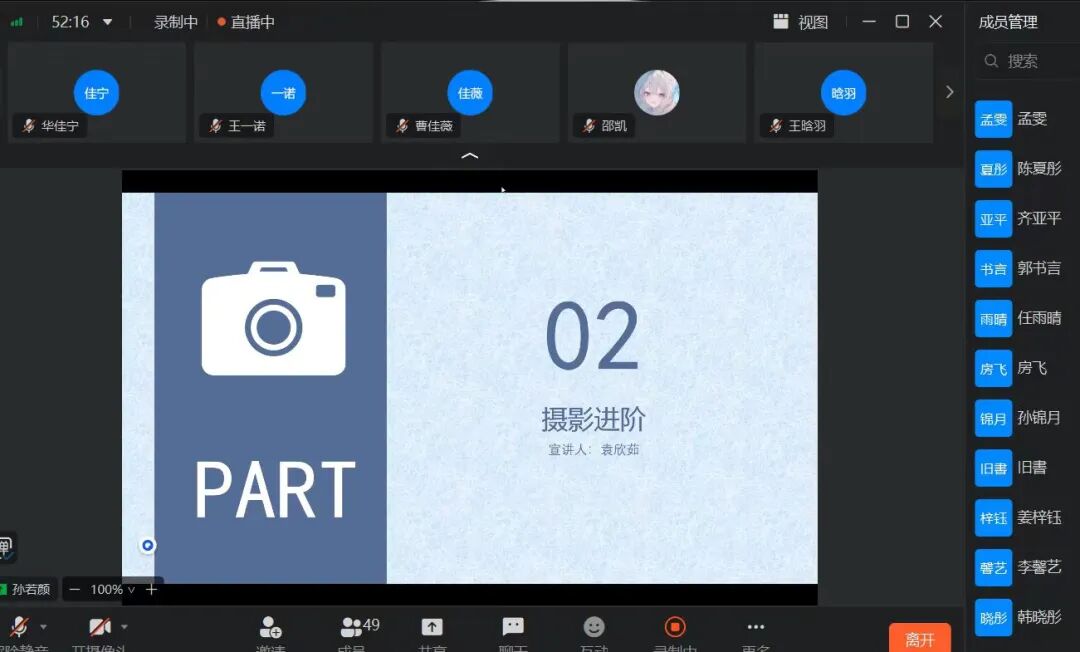Click the 梓钰 blue avatar badge
The width and height of the screenshot is (1080, 652).
tap(993, 518)
